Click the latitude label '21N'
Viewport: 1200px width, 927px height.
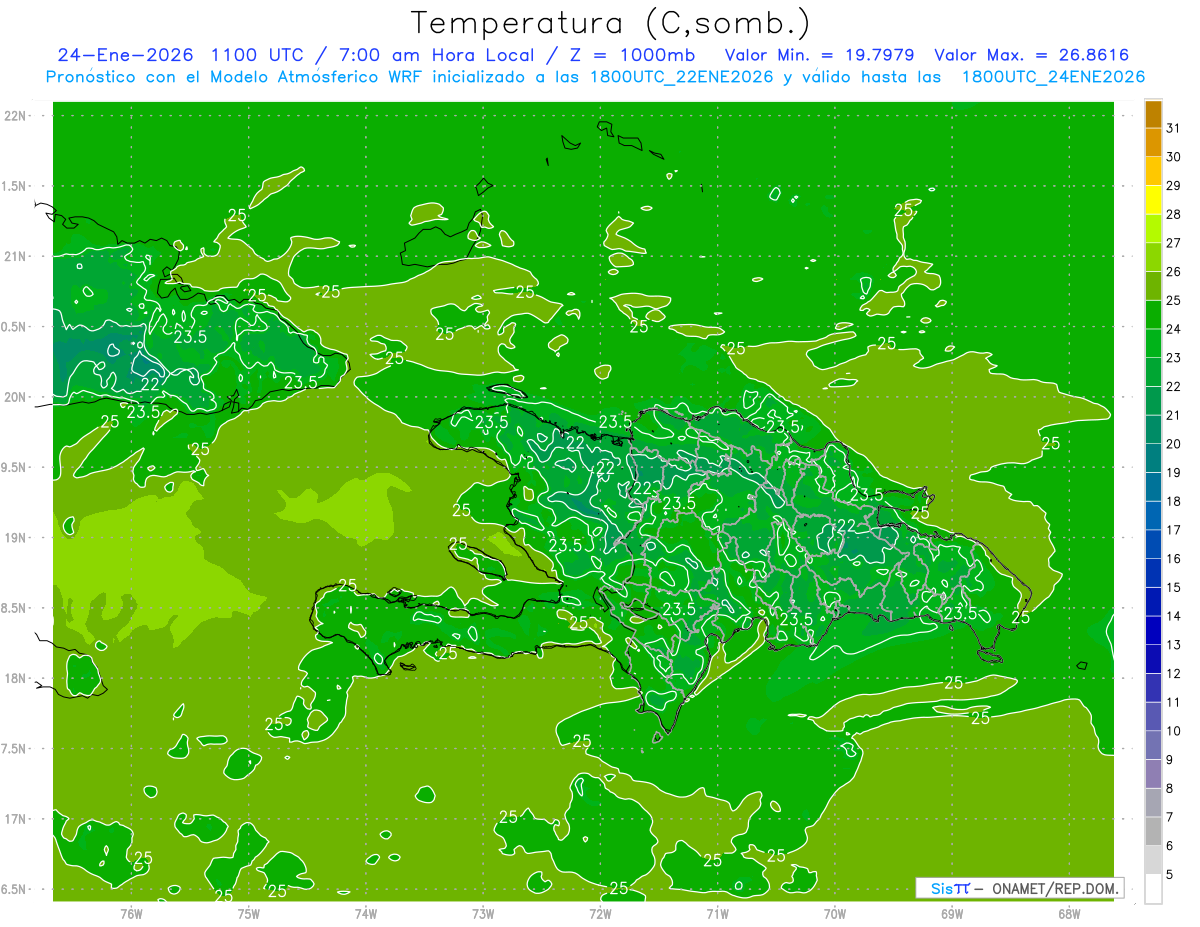pos(17,256)
